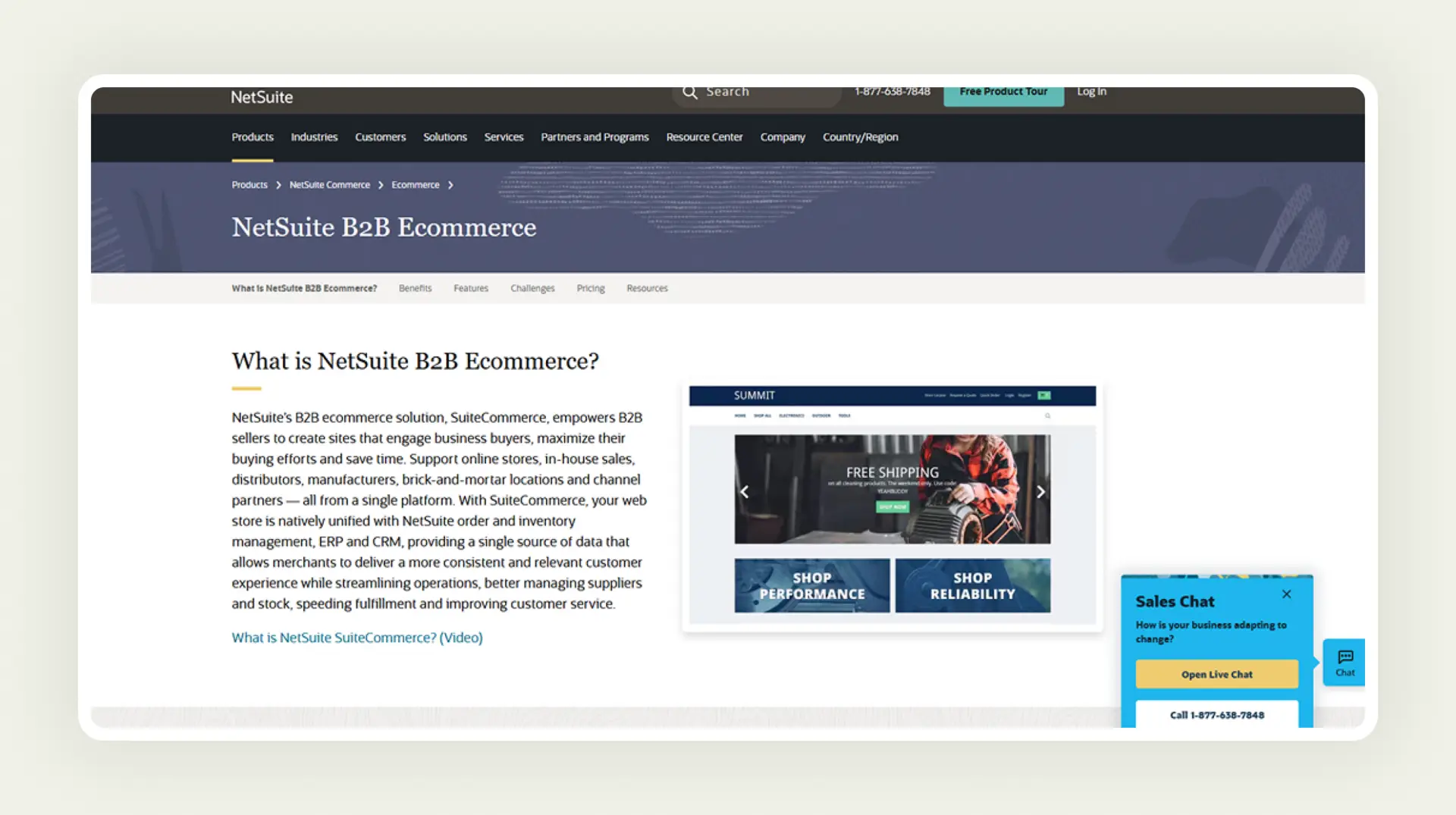The width and height of the screenshot is (1456, 815).
Task: Click the carousel right arrow on the SUMMIT banner
Action: 1040,491
